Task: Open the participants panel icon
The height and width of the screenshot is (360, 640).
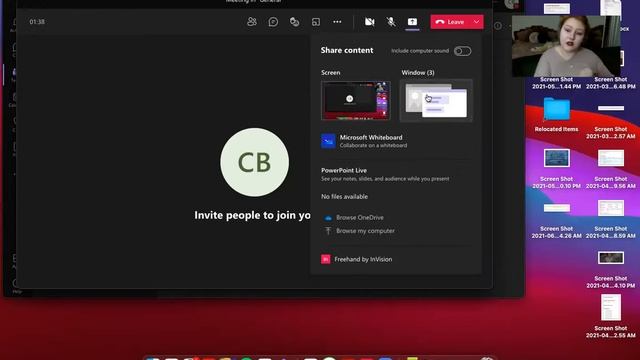Action: tap(252, 22)
